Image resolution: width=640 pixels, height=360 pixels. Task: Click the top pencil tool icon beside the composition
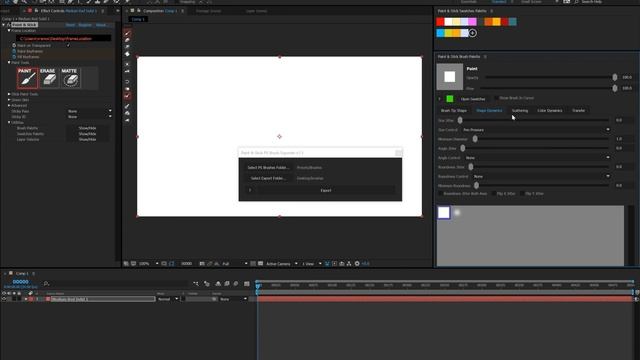(x=127, y=33)
